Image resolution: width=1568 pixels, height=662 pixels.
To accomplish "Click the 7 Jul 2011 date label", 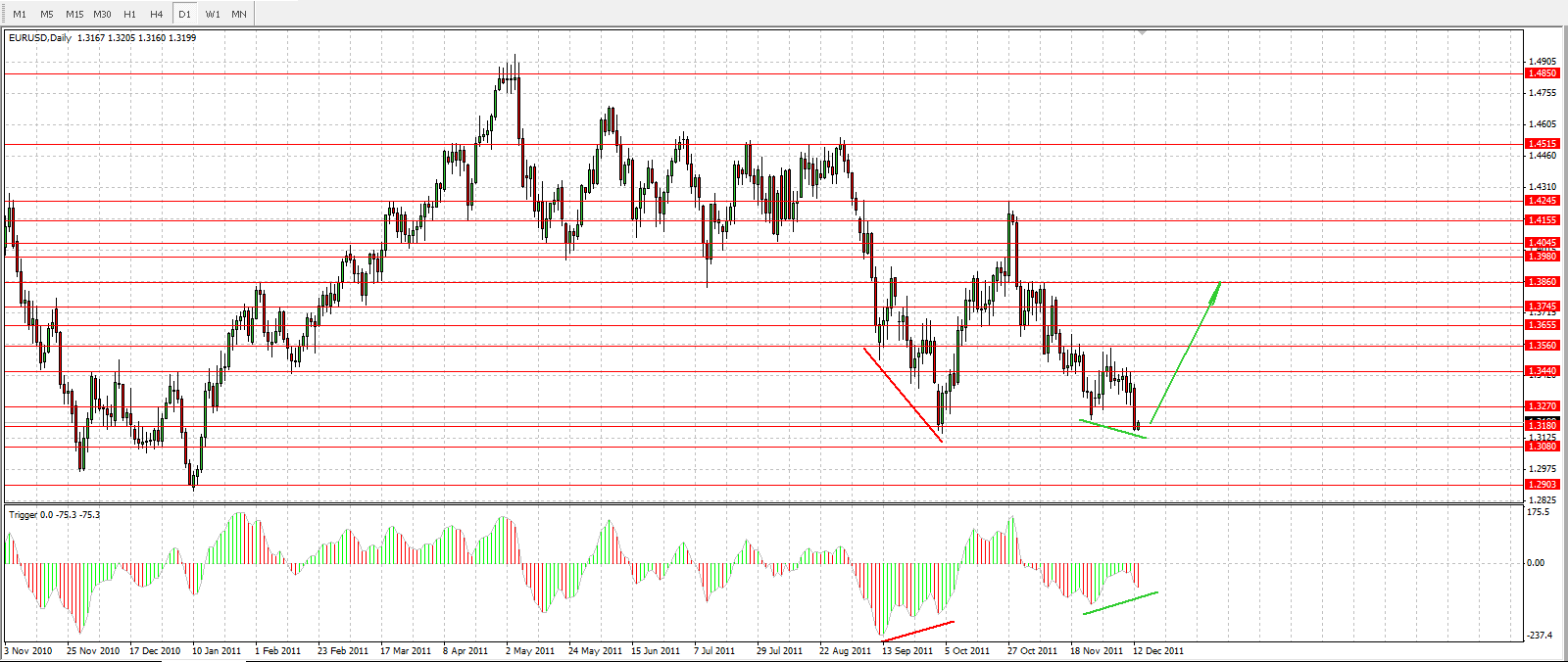I will tap(714, 651).
